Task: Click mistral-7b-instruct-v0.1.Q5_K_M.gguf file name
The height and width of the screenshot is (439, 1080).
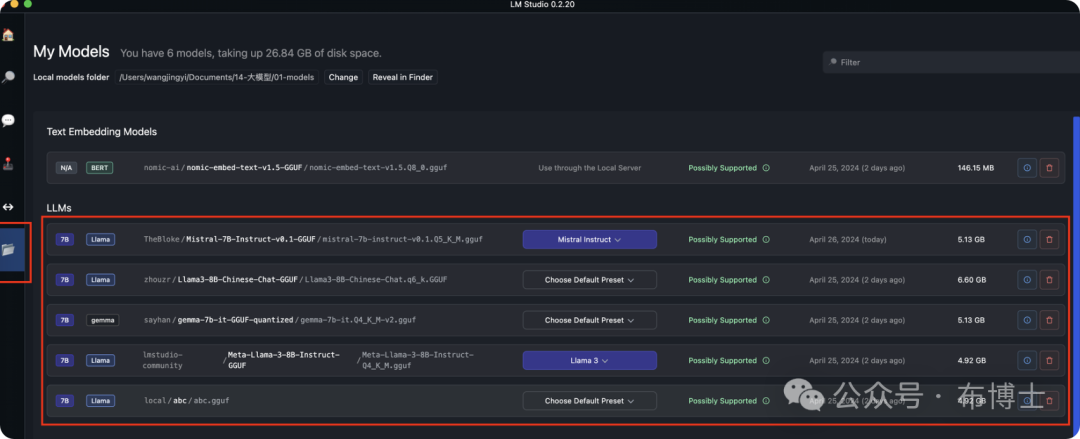Action: (x=402, y=240)
